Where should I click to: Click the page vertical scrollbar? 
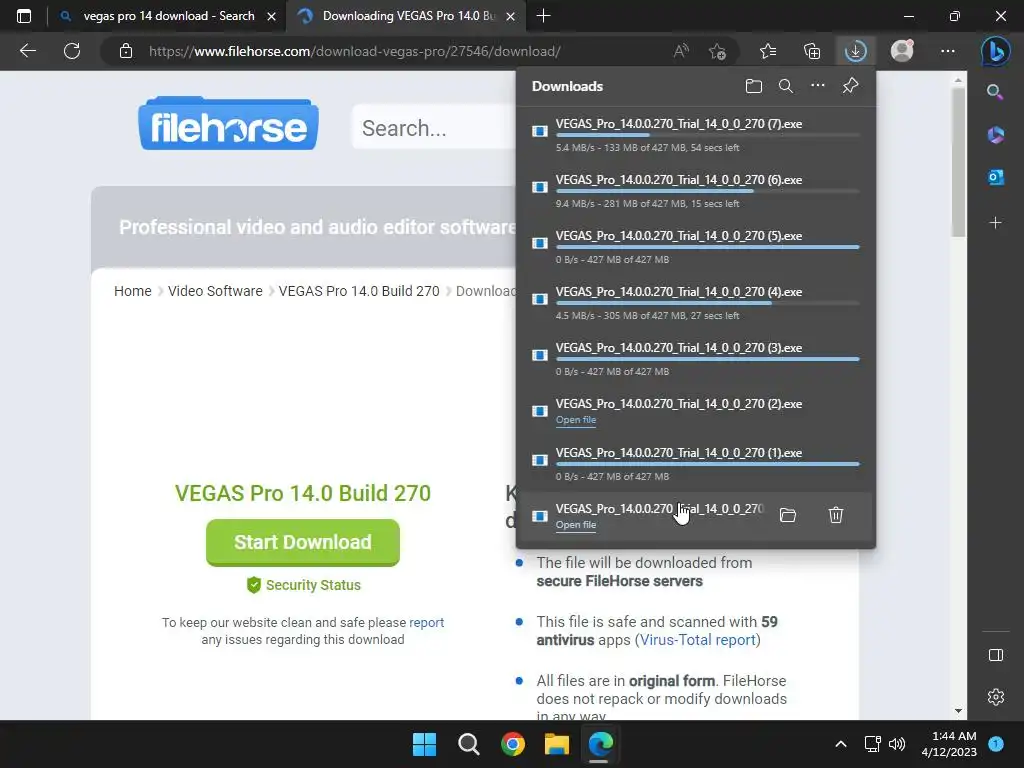coord(958,163)
